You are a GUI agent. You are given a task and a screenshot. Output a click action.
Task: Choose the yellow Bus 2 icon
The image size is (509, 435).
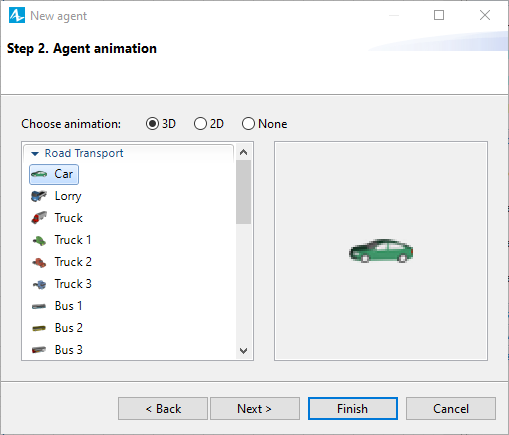39,328
